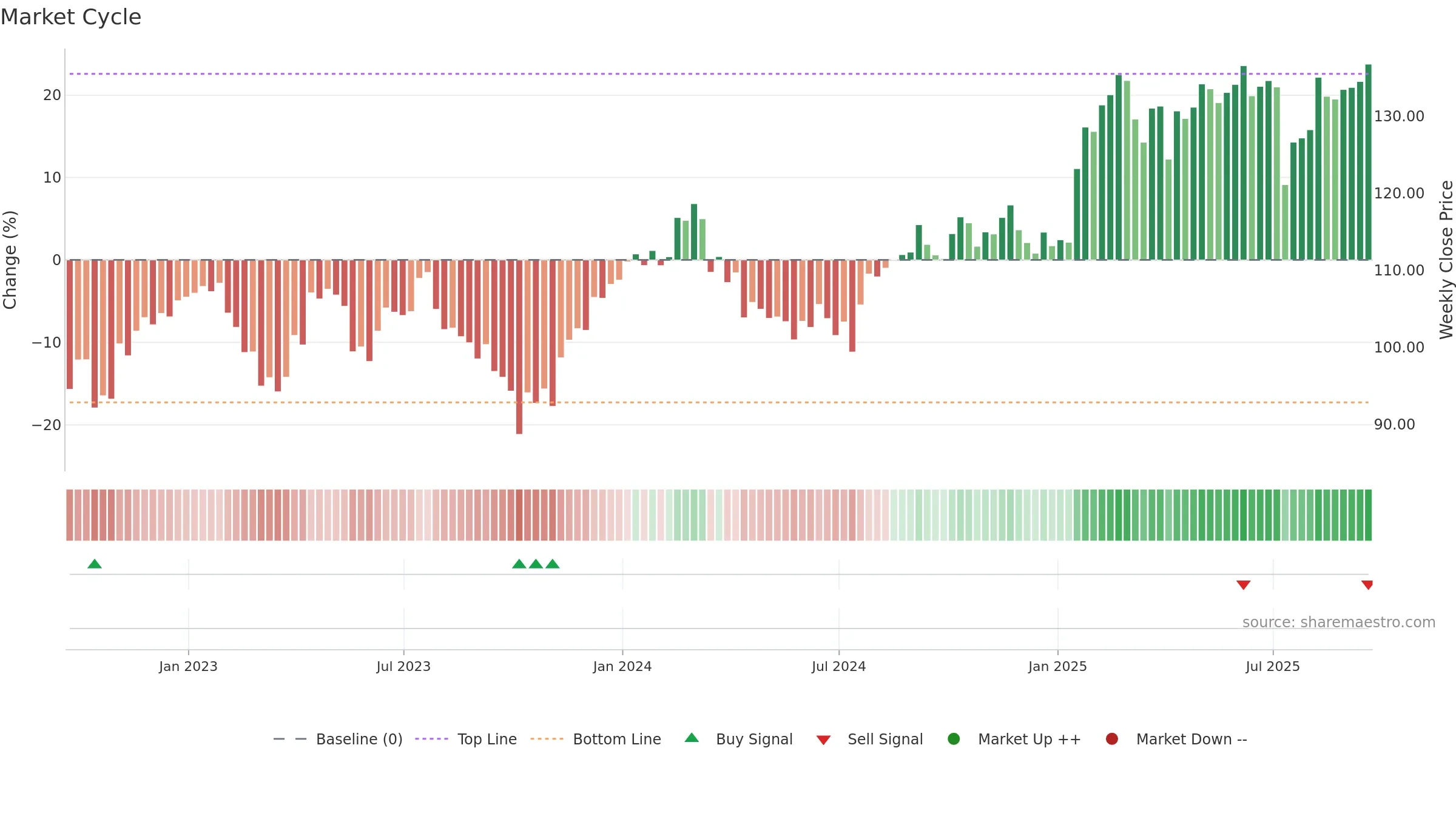Click the dark red Market Down circle legend icon
The height and width of the screenshot is (819, 1456).
click(1112, 739)
